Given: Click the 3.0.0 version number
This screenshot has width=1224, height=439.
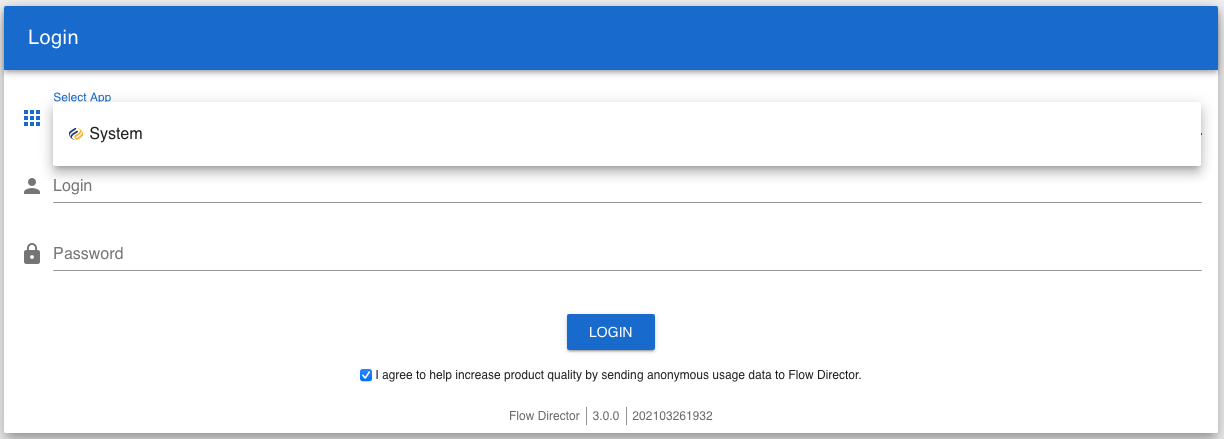Looking at the screenshot, I should [606, 416].
